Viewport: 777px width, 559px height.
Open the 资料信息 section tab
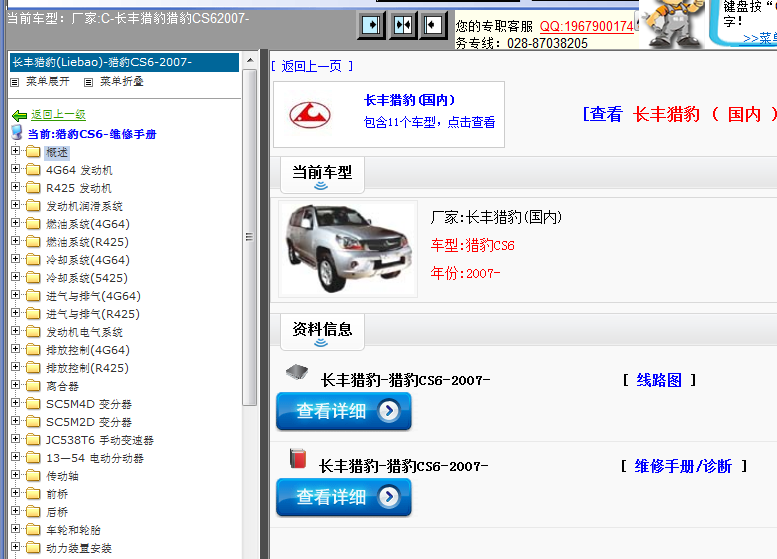322,331
